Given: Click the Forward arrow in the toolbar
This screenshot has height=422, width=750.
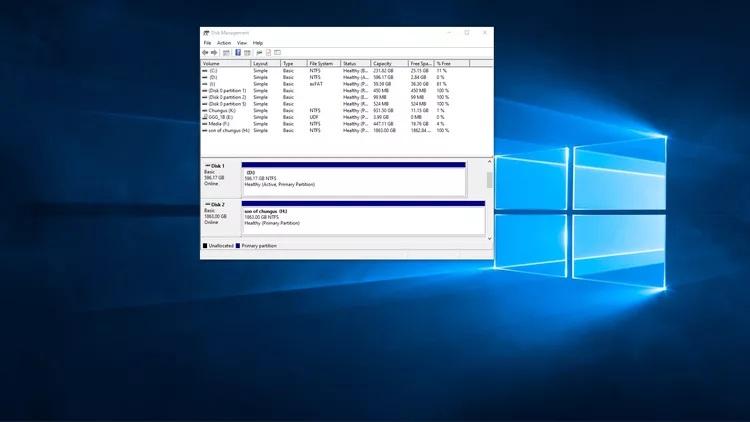Looking at the screenshot, I should tap(213, 52).
